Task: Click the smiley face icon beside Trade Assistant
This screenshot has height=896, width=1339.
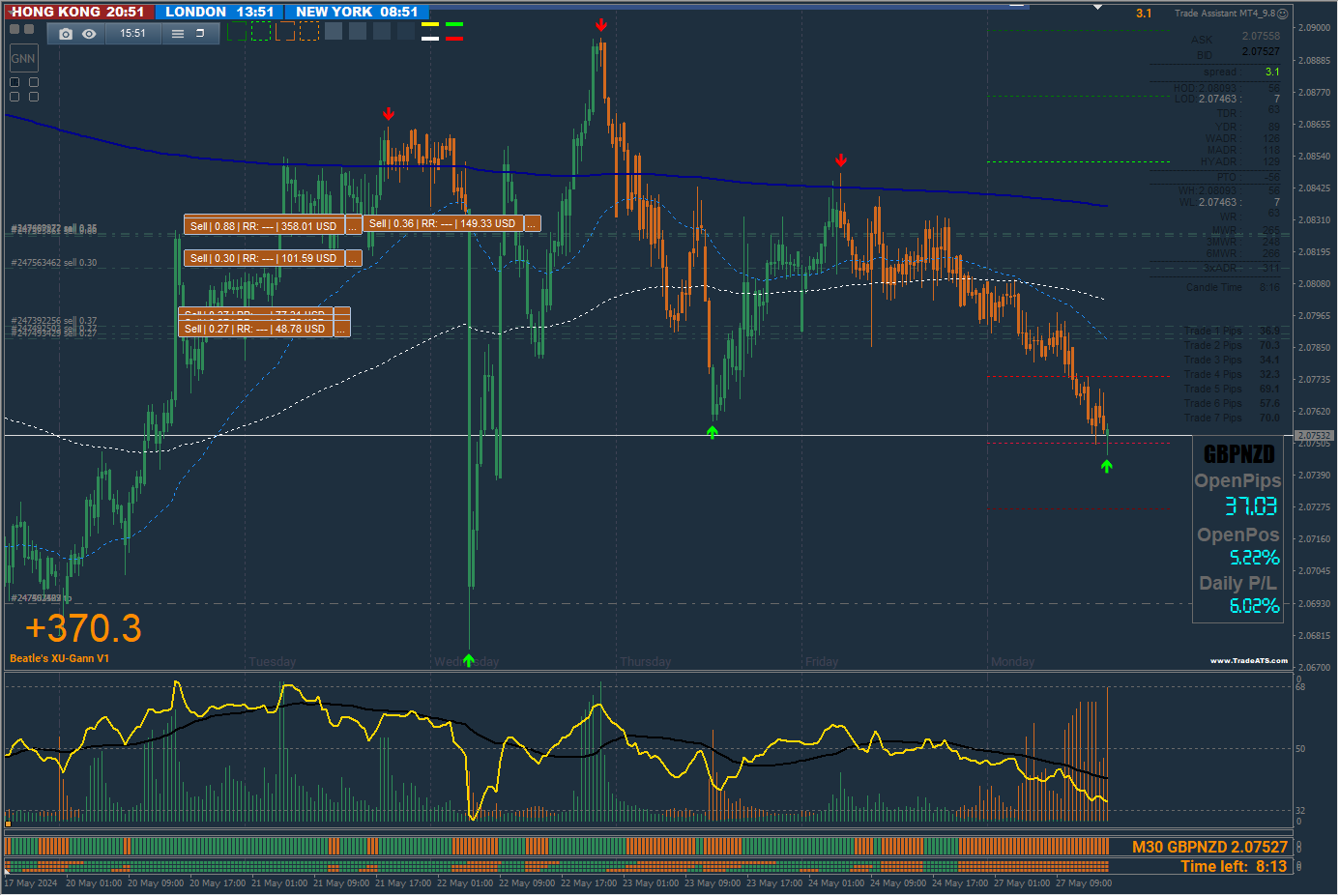Action: coord(1283,14)
